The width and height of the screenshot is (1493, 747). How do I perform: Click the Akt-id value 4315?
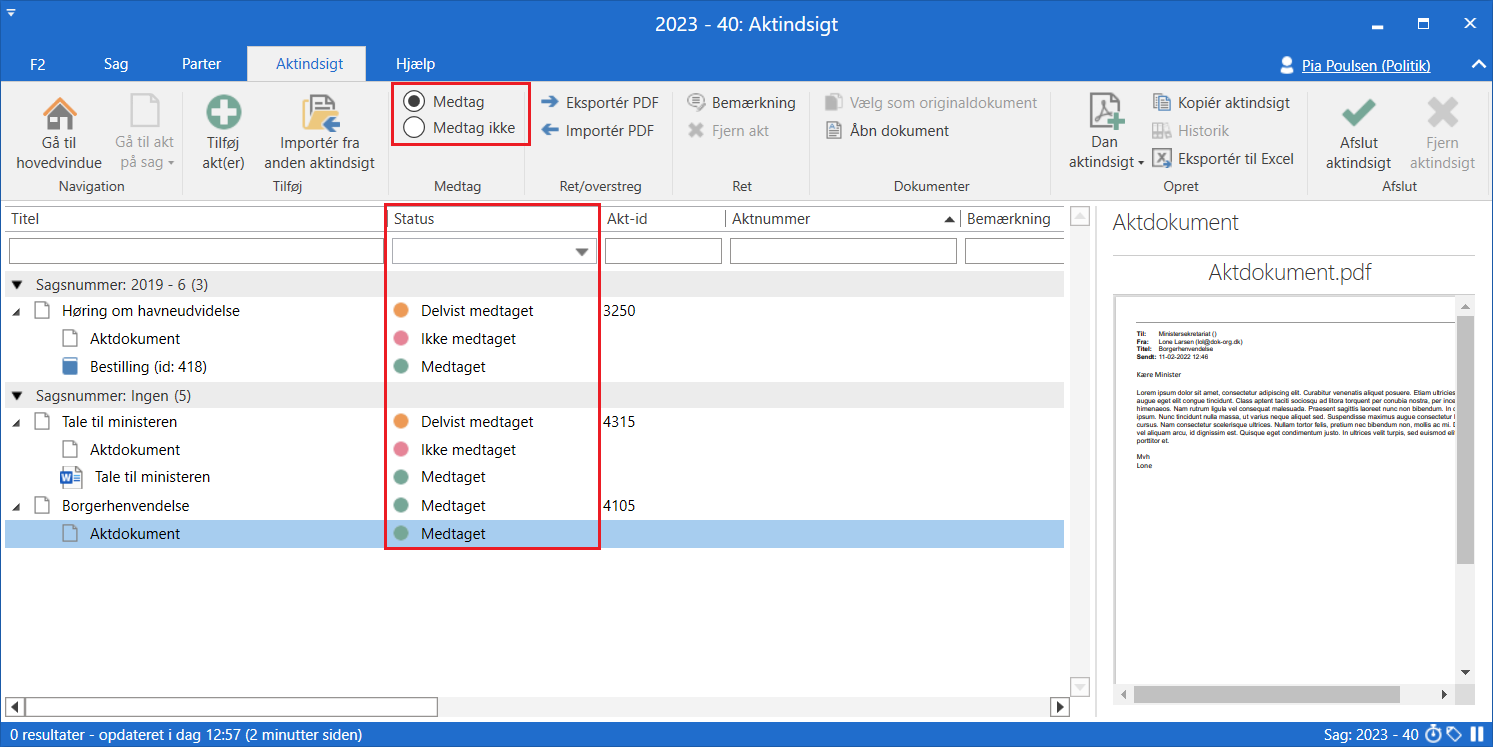pyautogui.click(x=619, y=422)
